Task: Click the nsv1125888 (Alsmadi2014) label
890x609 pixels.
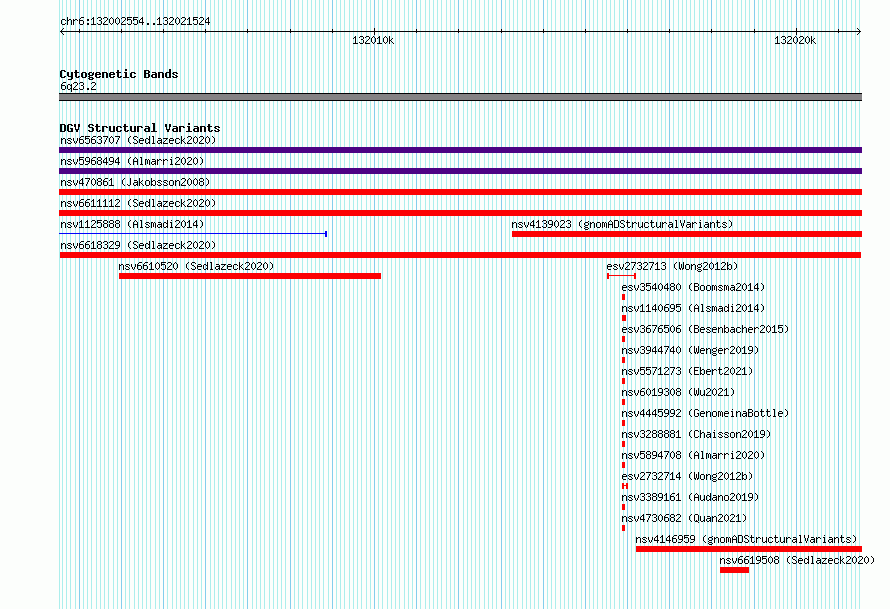Action: point(132,224)
